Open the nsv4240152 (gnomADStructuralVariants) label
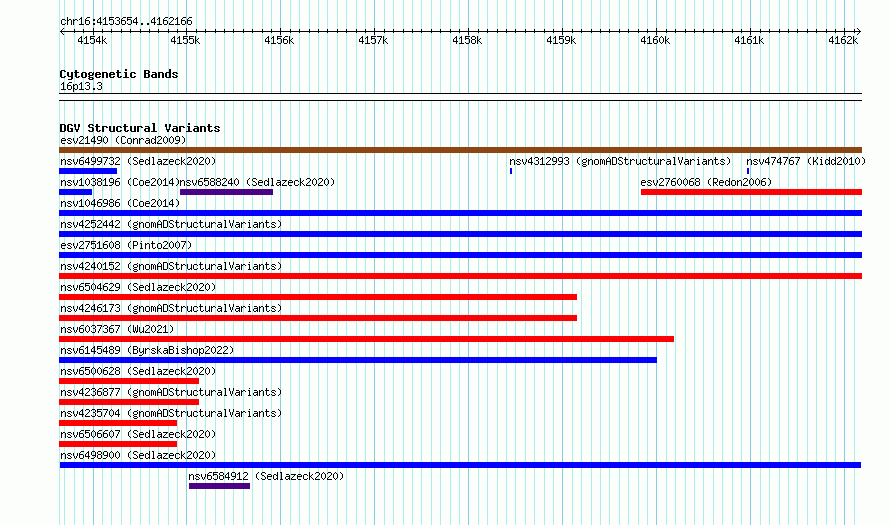The image size is (890, 525). click(x=171, y=266)
